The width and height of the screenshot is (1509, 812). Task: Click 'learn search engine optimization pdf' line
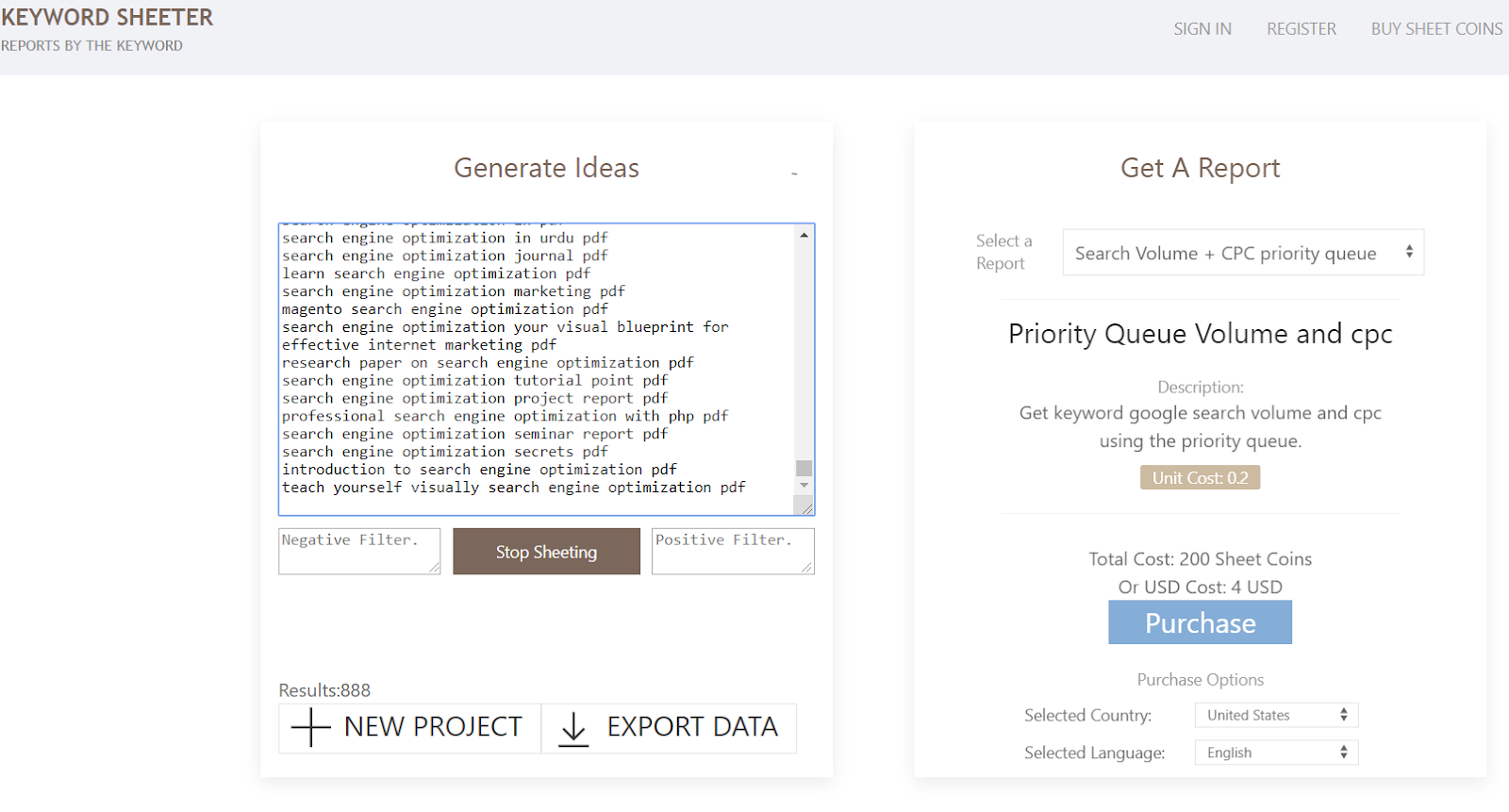[x=437, y=274]
